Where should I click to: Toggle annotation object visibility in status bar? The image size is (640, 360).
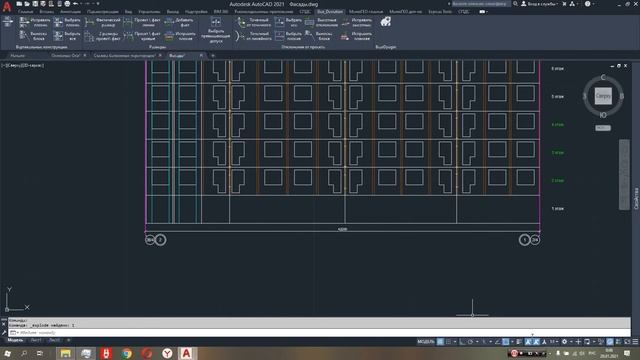coord(528,342)
